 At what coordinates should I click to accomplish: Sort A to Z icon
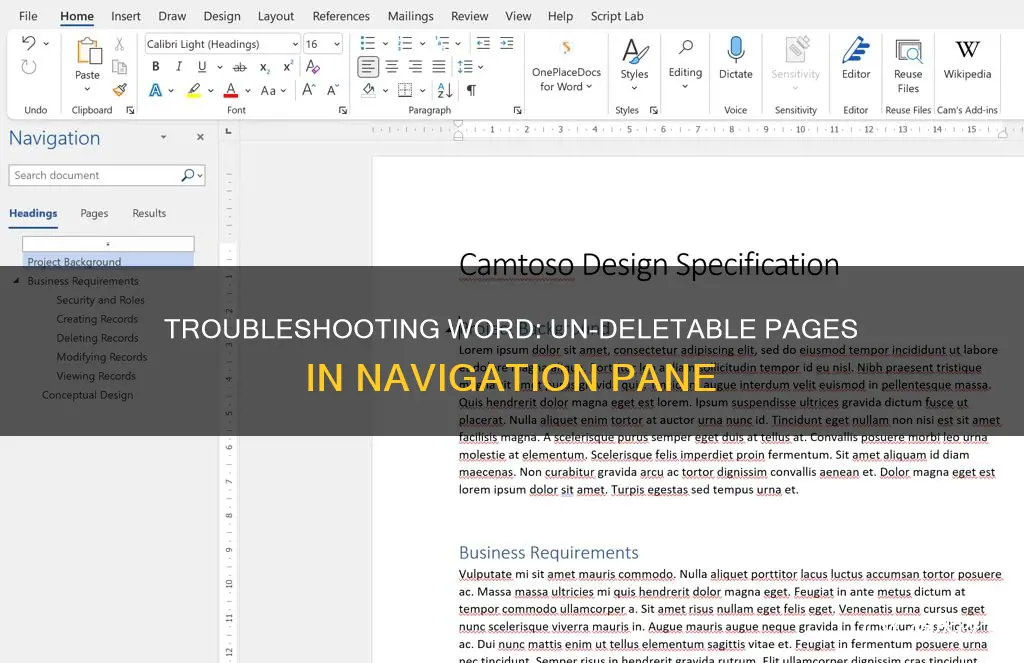coord(445,90)
